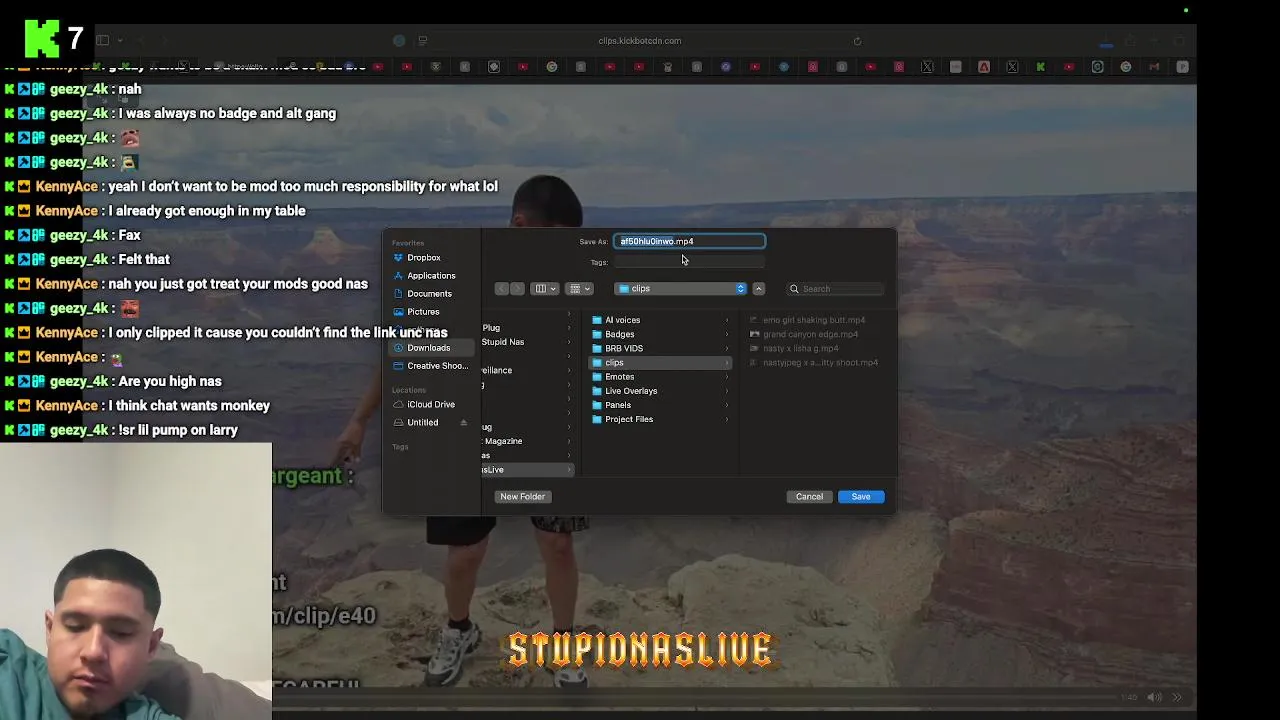This screenshot has height=720, width=1280.
Task: Switch to the Gmail browser tab
Action: point(1154,67)
